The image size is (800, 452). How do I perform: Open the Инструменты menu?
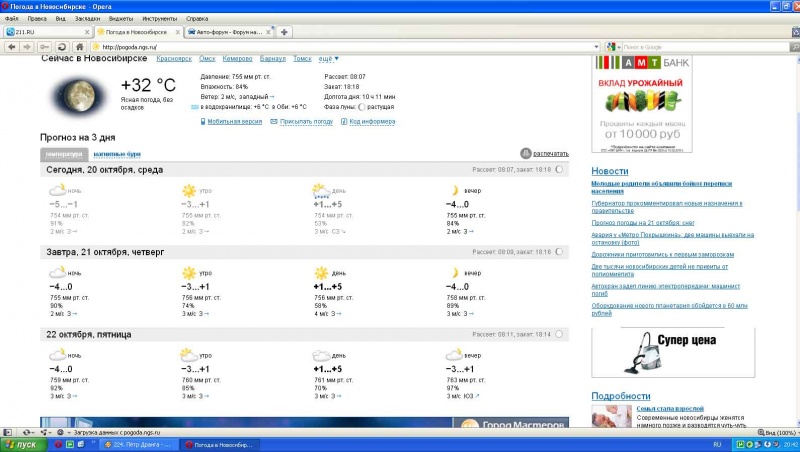click(160, 19)
